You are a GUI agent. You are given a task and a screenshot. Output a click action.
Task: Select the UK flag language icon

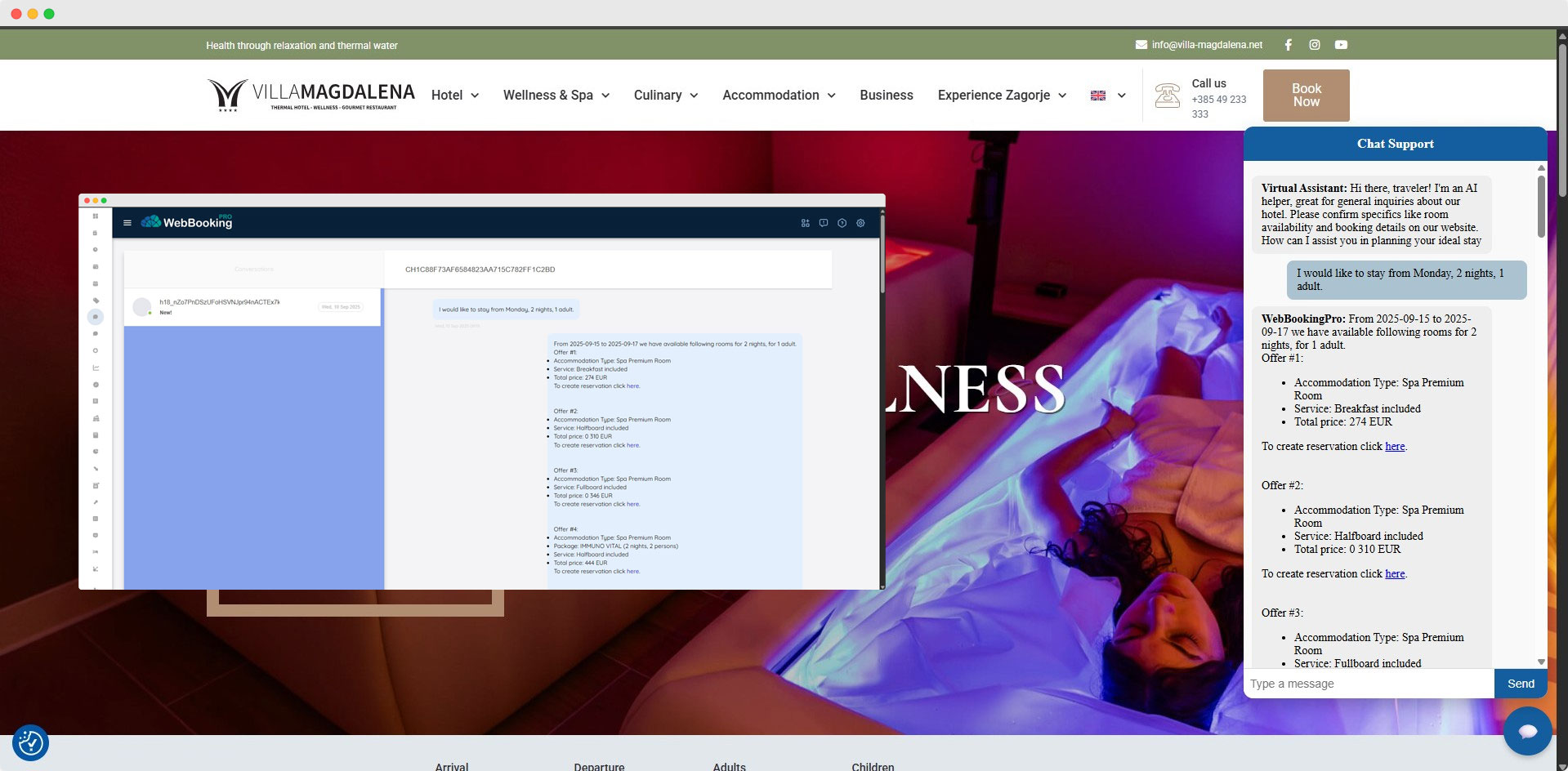(1098, 96)
